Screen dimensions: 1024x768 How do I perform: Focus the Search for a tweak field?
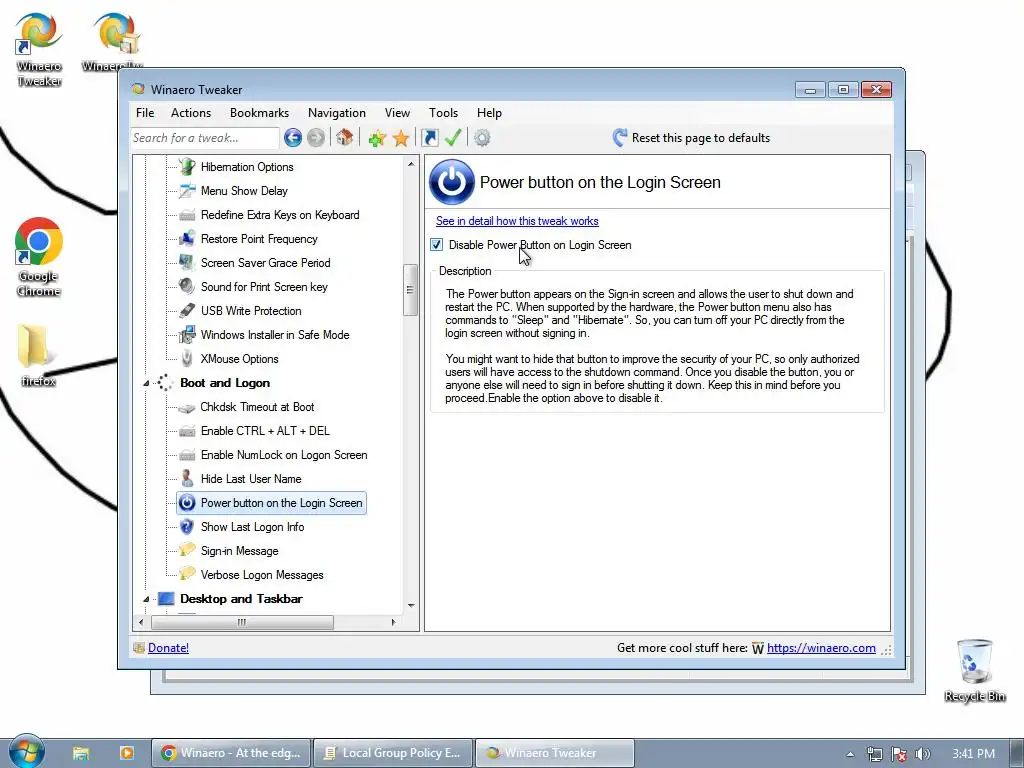click(x=205, y=138)
